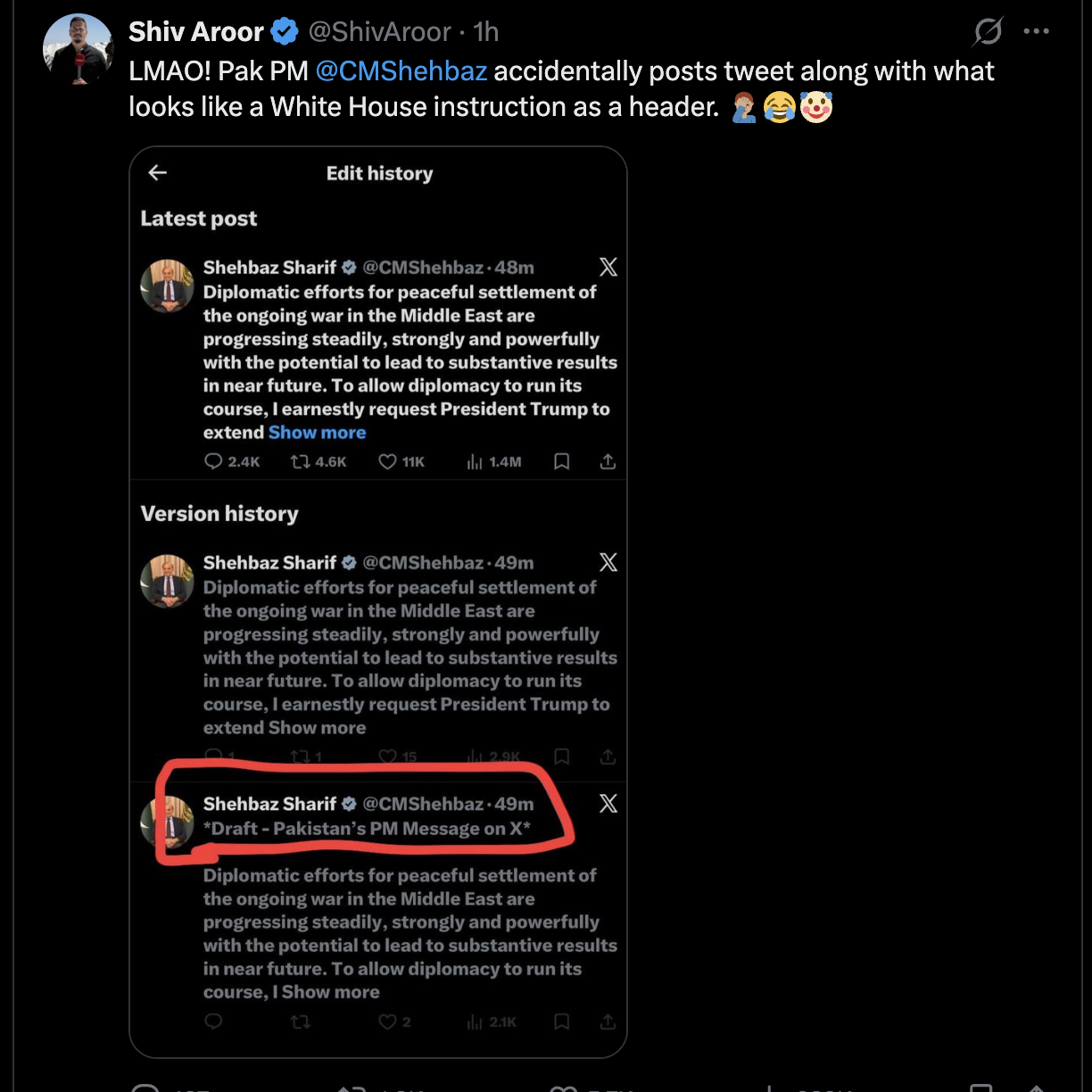1092x1092 pixels.
Task: Open the @CMShehbaz mention link
Action: [401, 70]
